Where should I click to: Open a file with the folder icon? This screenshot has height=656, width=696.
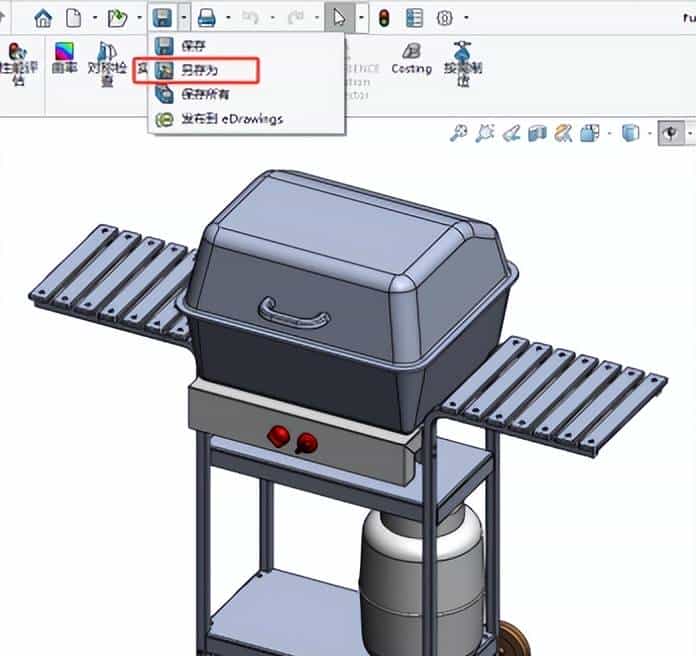click(x=117, y=18)
